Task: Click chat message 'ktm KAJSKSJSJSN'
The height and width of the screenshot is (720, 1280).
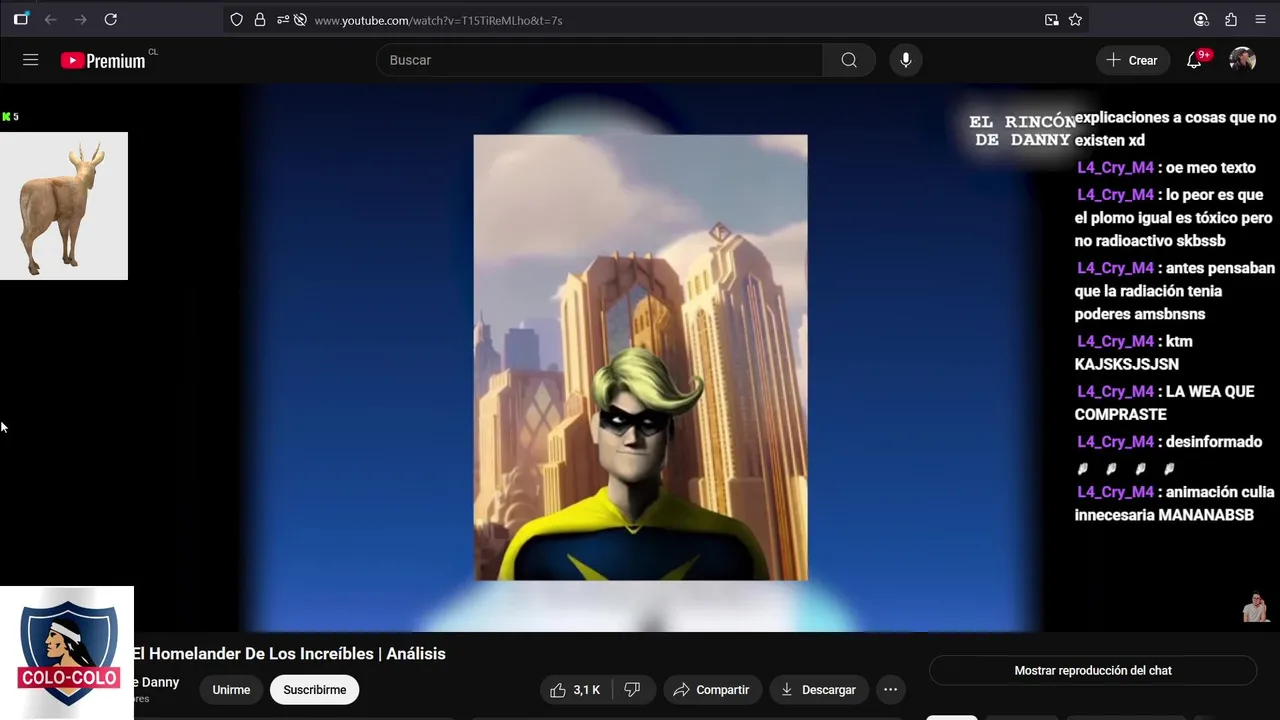Action: click(1135, 353)
